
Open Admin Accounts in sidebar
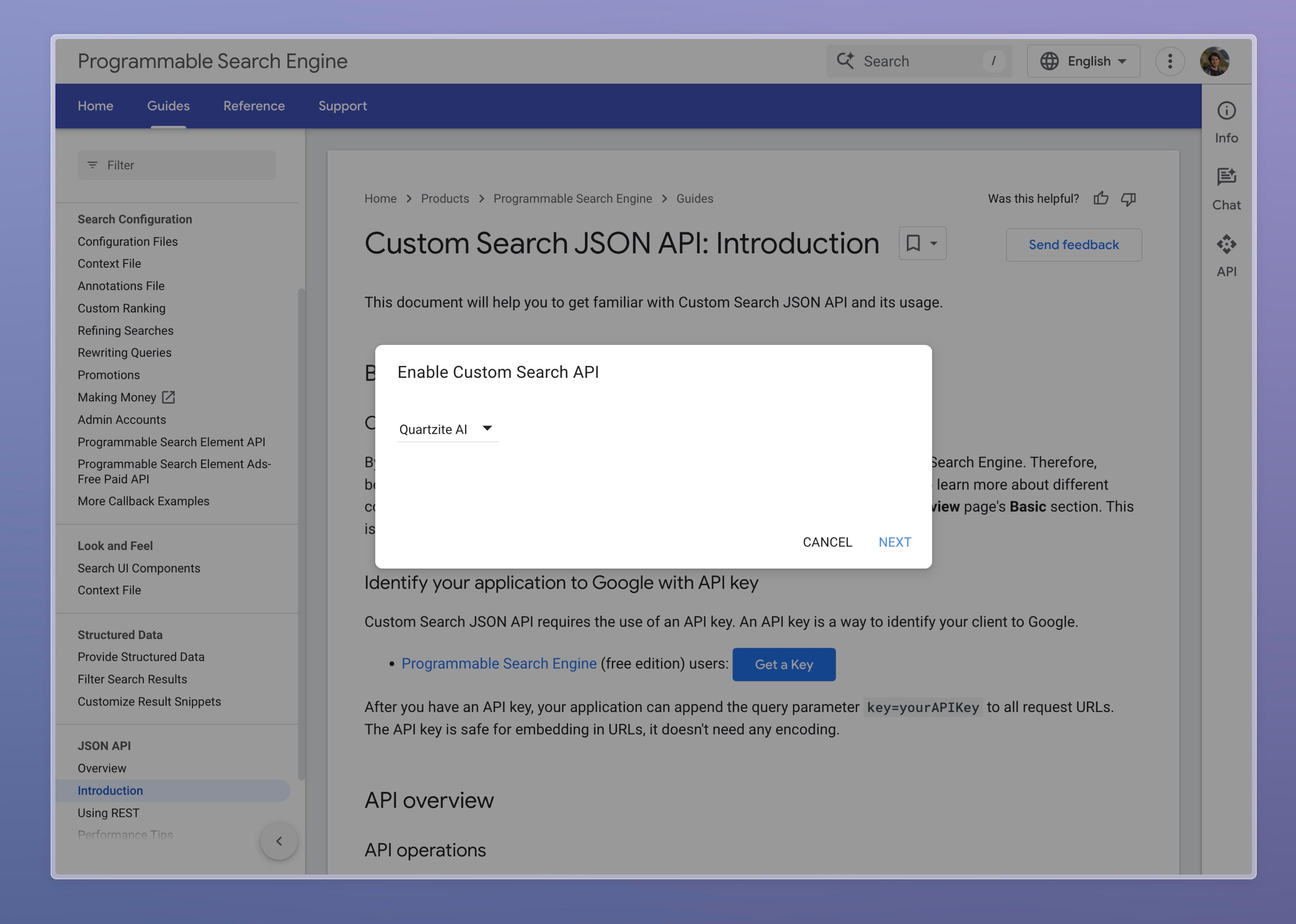coord(122,419)
